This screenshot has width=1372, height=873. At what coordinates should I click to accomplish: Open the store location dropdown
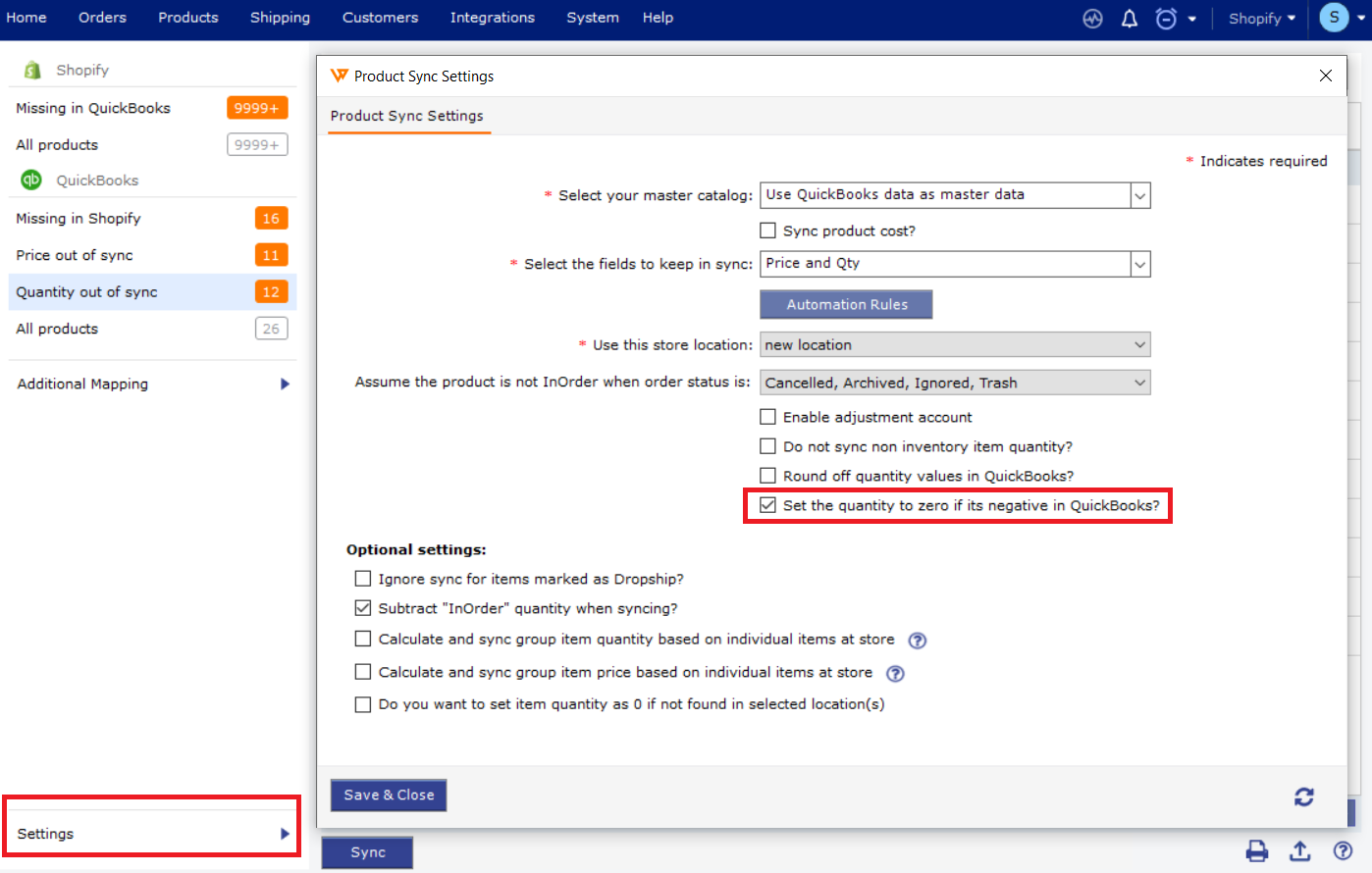click(955, 345)
